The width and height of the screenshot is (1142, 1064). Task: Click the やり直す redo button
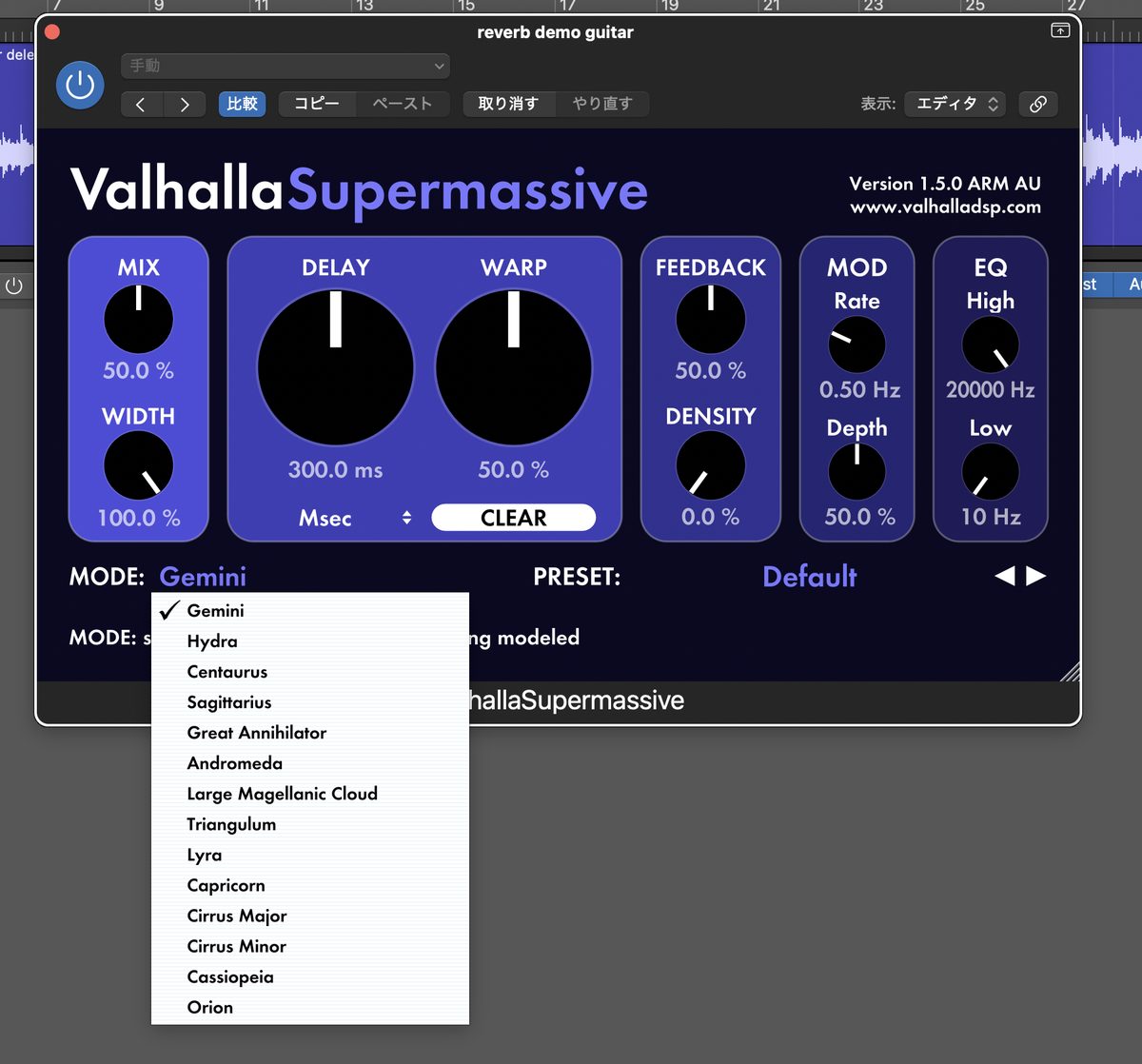click(x=602, y=104)
